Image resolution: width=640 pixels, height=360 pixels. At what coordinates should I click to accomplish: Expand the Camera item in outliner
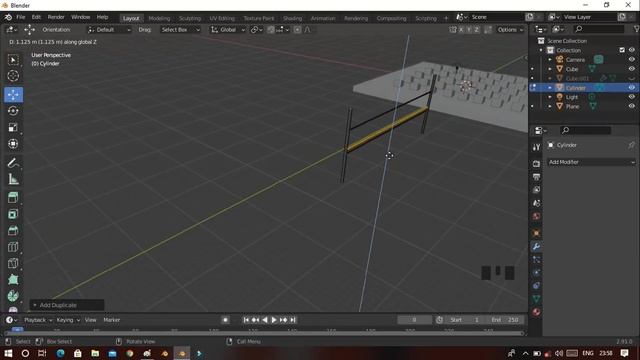pyautogui.click(x=550, y=60)
